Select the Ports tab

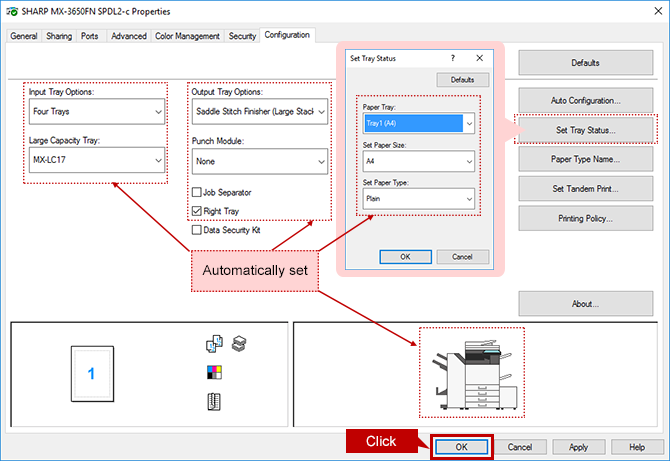point(90,36)
